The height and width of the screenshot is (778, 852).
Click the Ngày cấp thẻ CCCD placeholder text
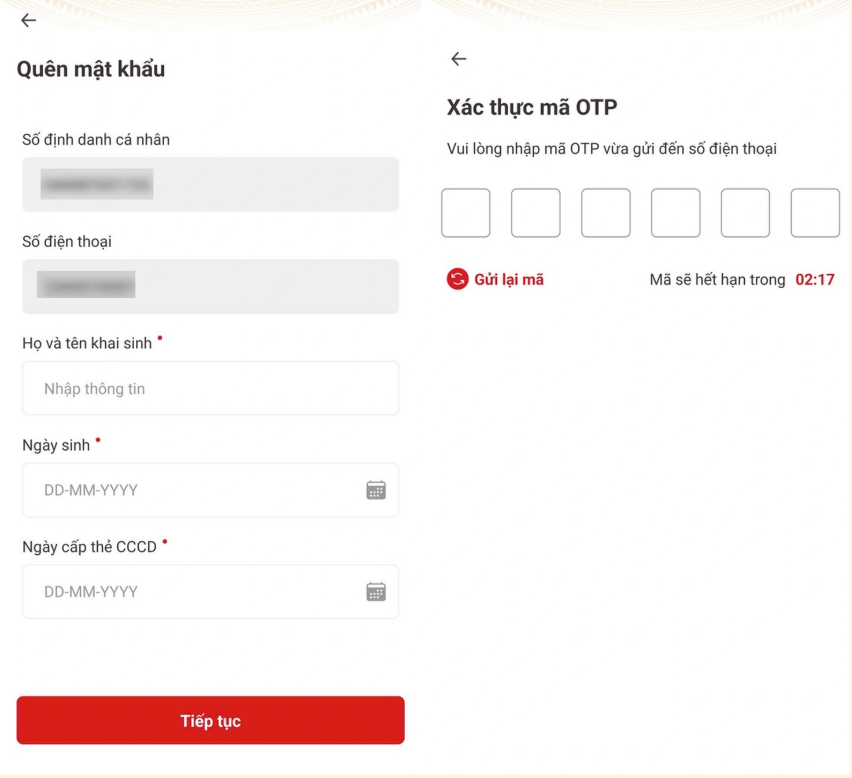[91, 592]
